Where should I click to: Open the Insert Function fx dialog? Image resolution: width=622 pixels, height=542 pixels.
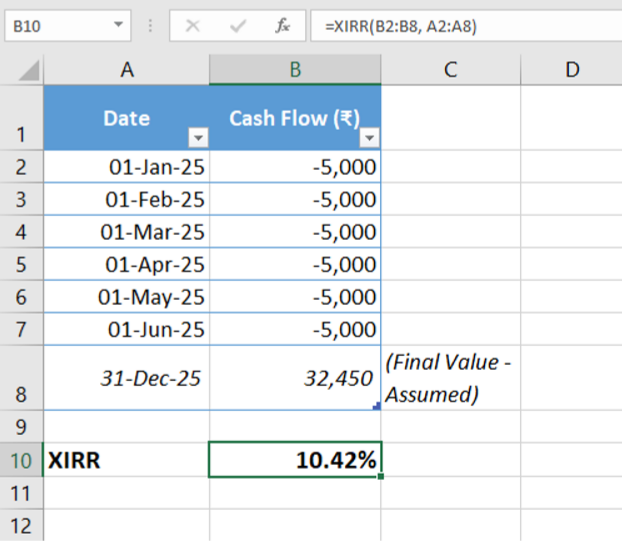tap(282, 26)
